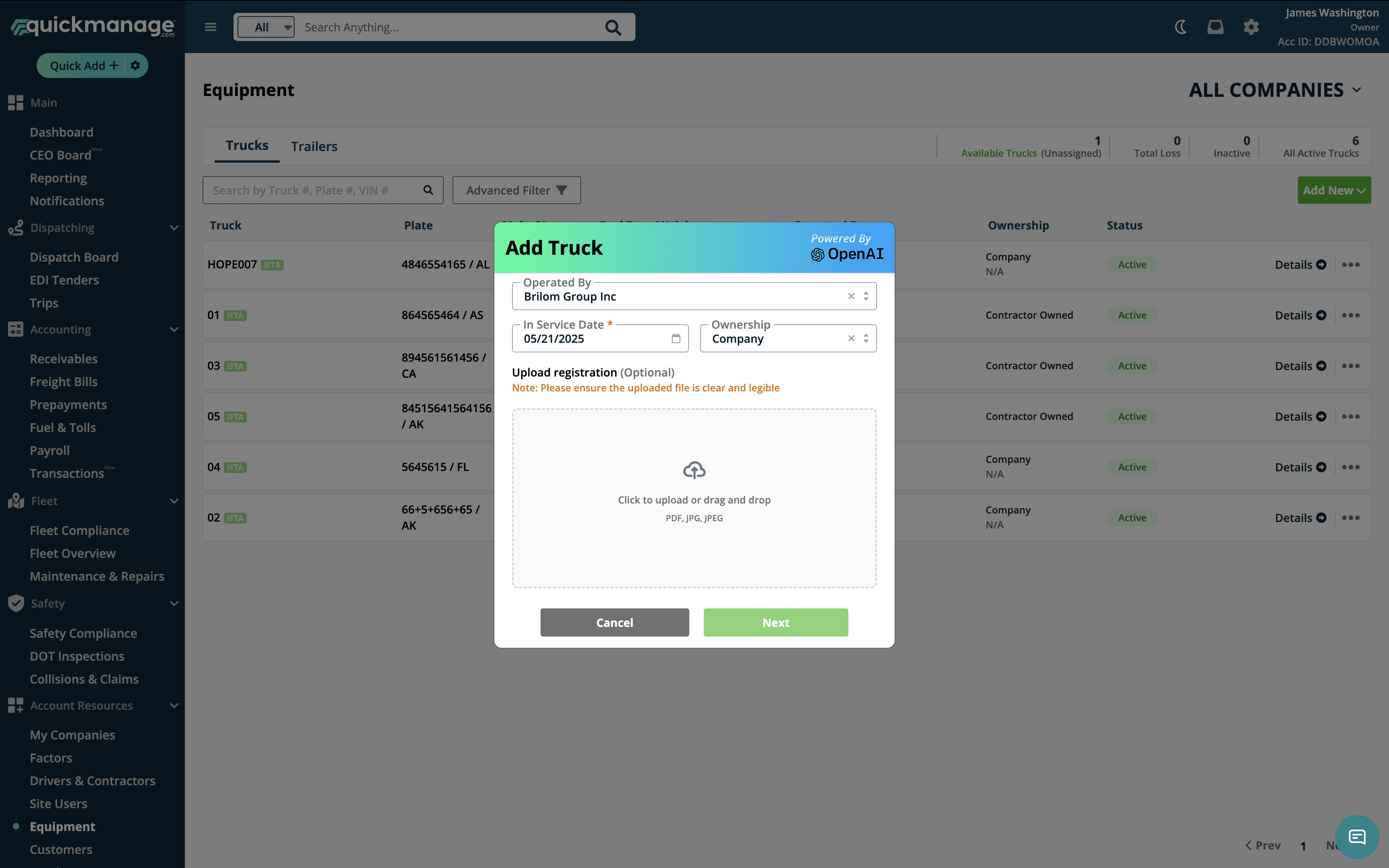The image size is (1389, 868).
Task: Open the inbox tray icon
Action: coord(1215,27)
